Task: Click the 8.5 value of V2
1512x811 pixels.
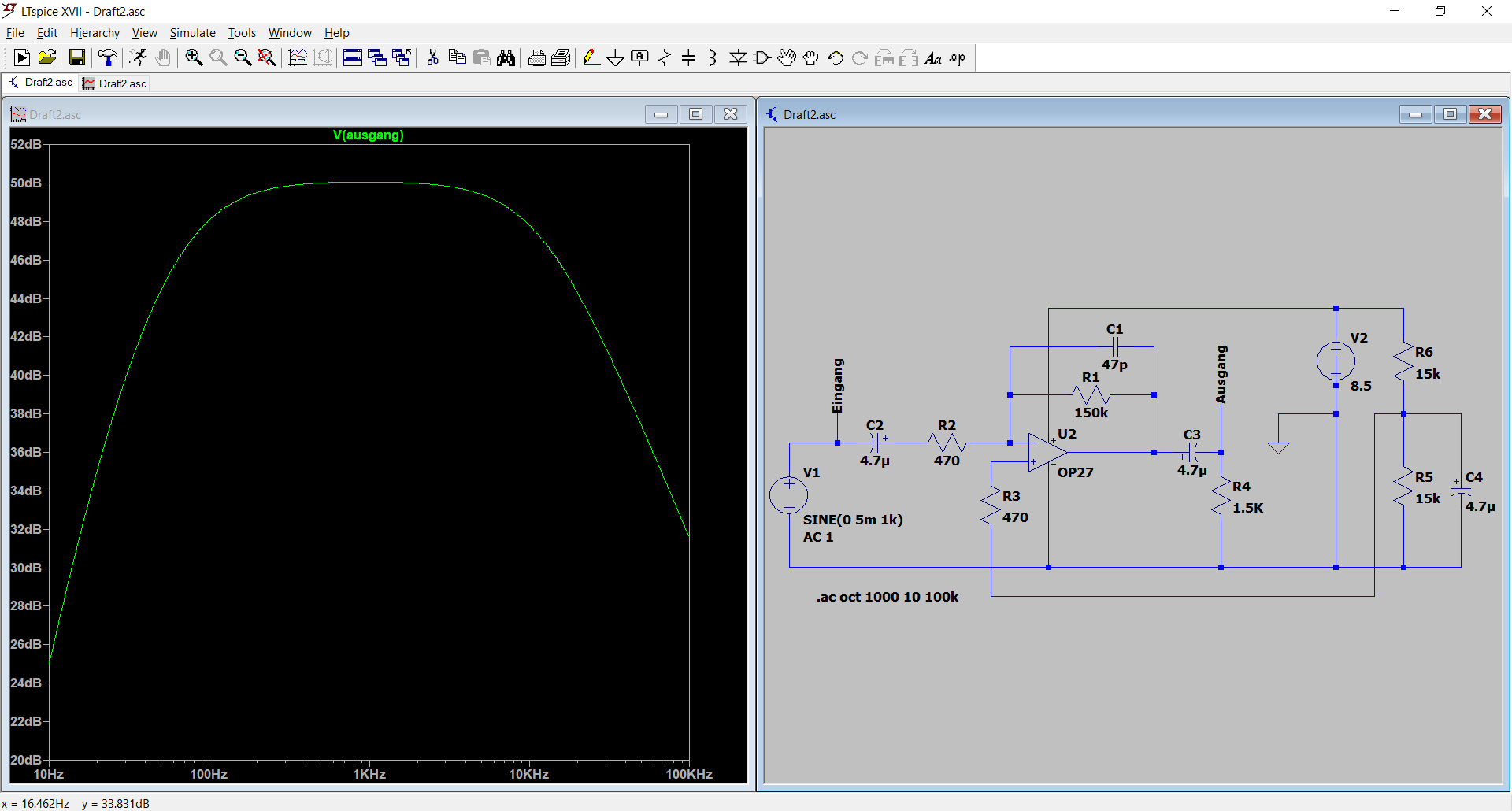Action: click(x=1361, y=386)
